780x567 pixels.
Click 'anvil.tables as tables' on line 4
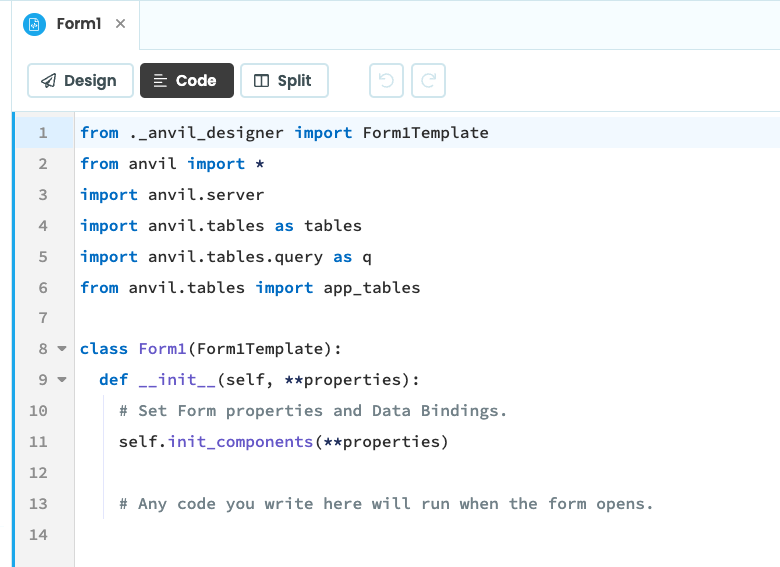click(255, 226)
